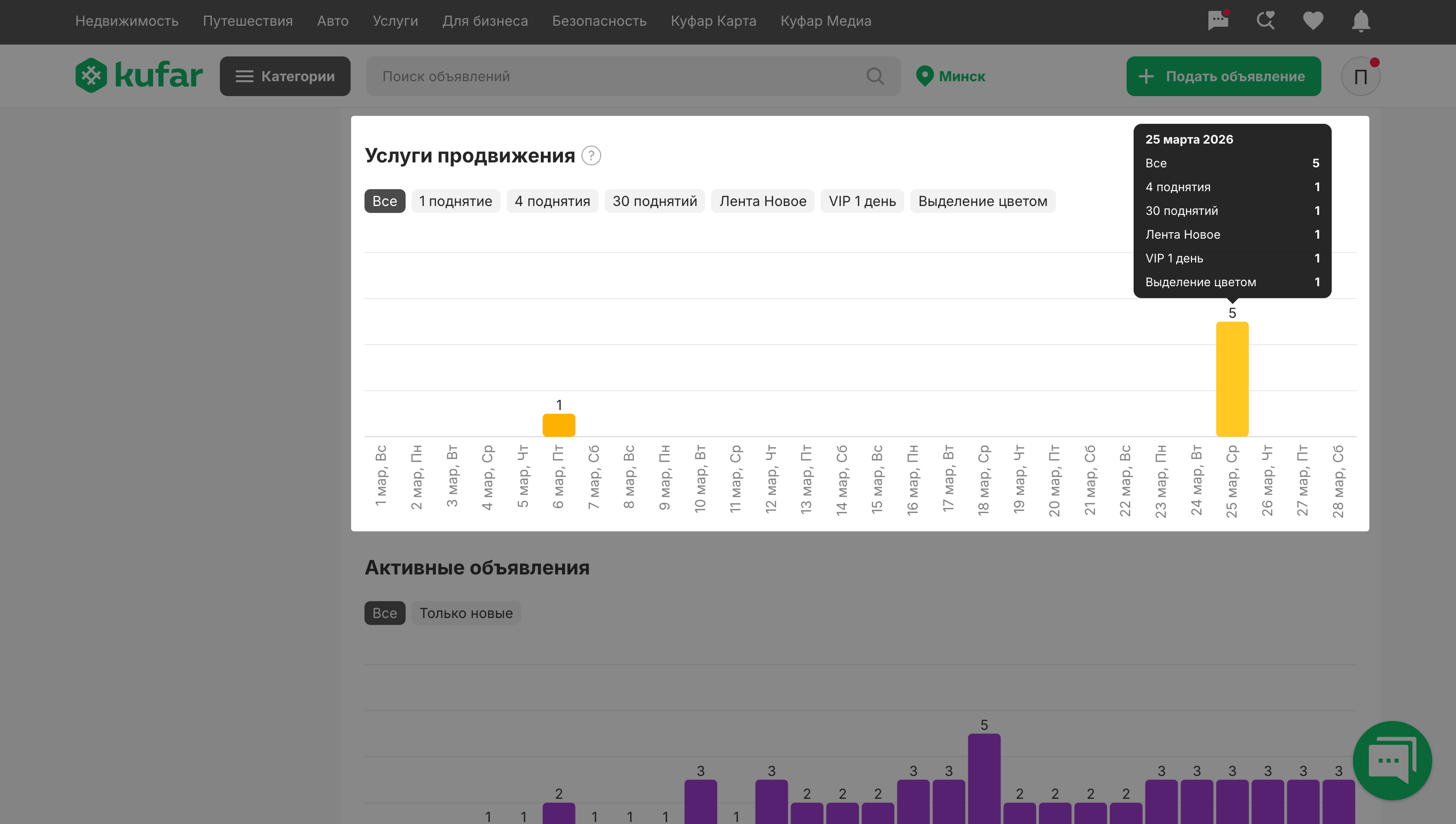Click the location pin icon near Минск
Image resolution: width=1456 pixels, height=824 pixels.
(925, 76)
